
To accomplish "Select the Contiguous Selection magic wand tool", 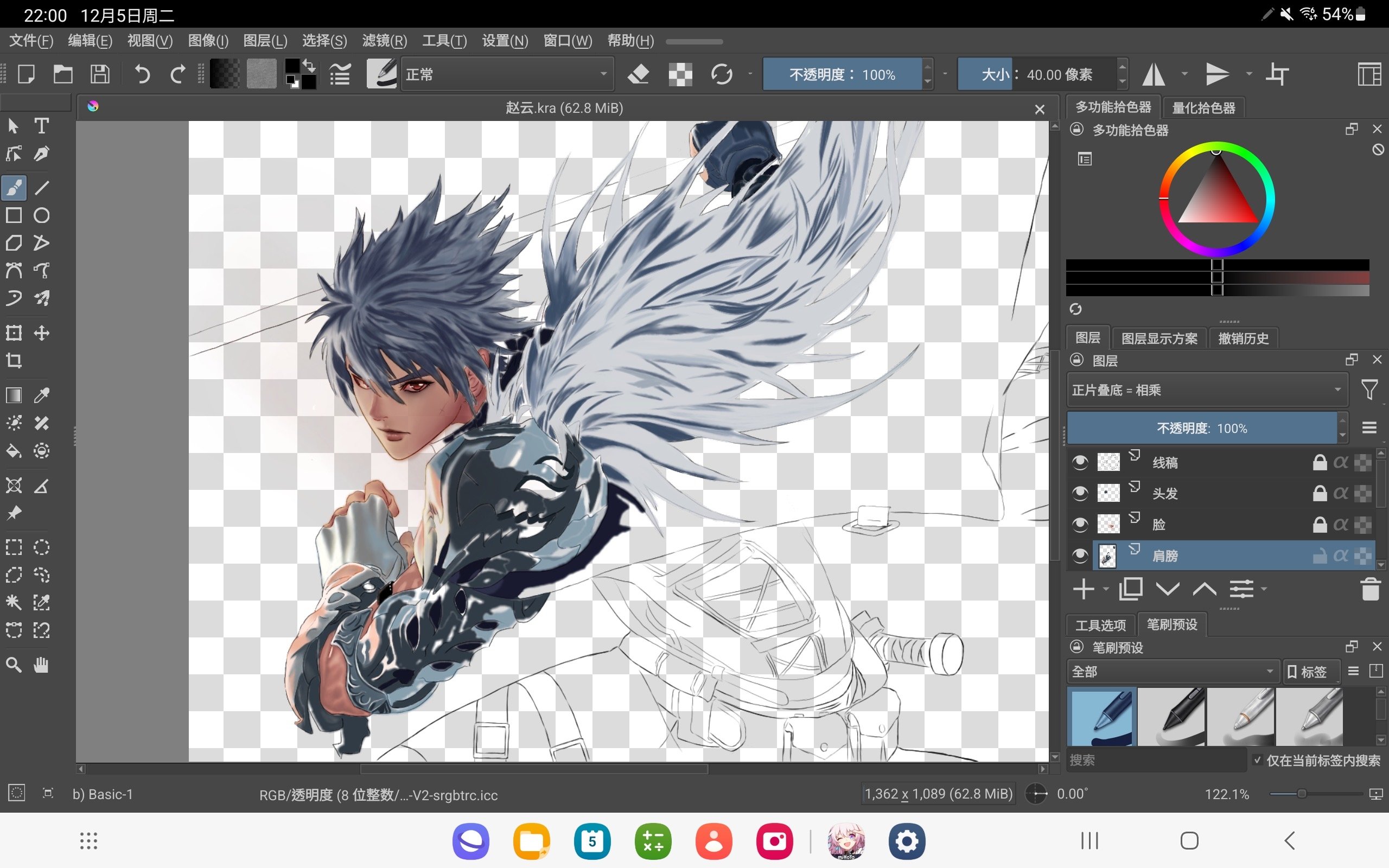I will click(14, 602).
